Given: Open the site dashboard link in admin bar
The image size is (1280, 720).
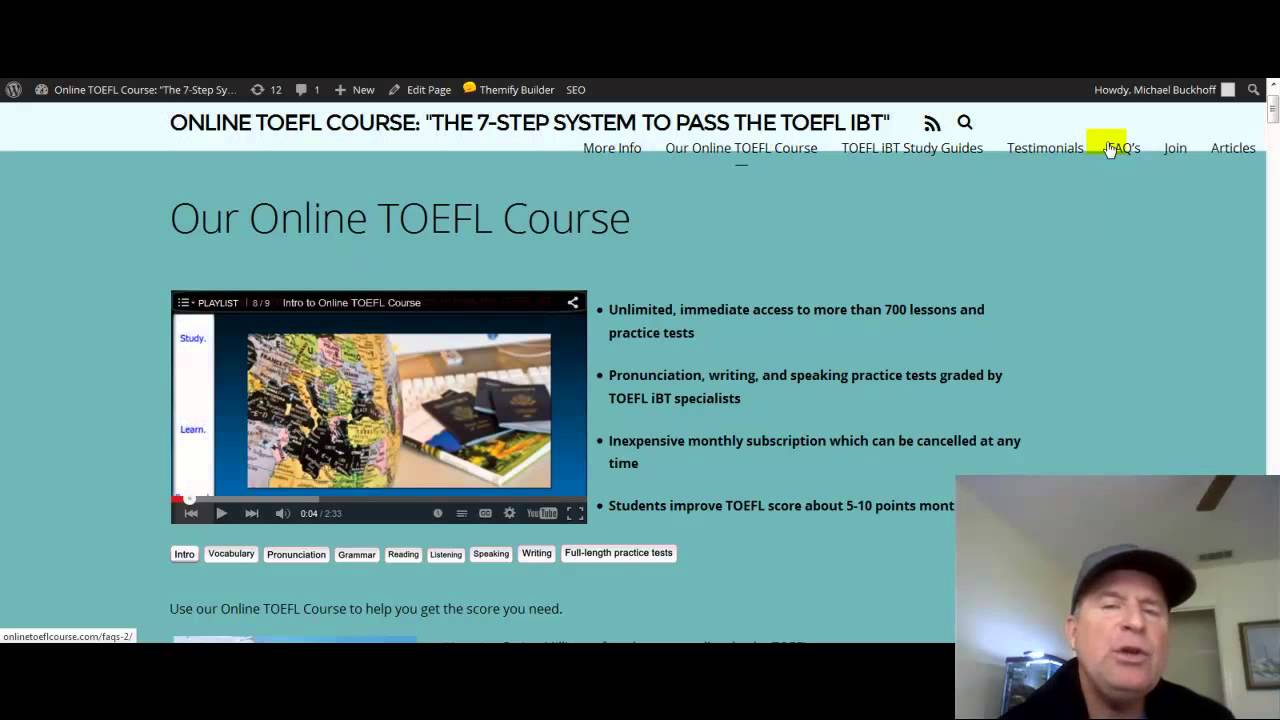Looking at the screenshot, I should (135, 90).
